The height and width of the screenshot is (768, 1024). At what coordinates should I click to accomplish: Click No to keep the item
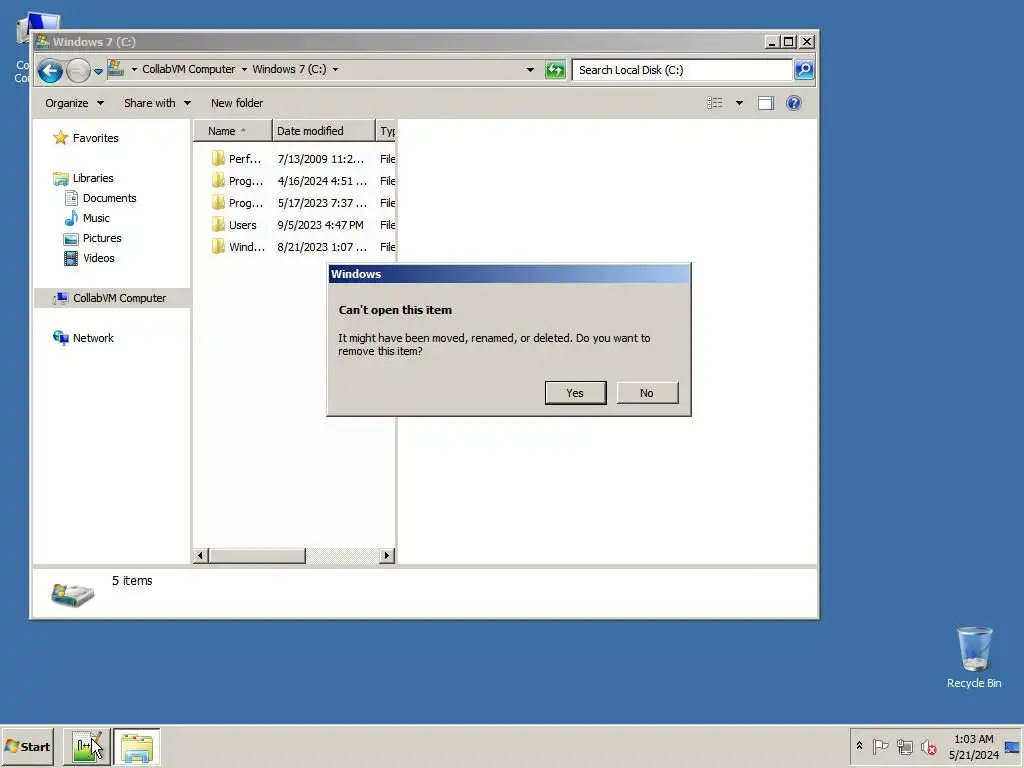tap(647, 392)
